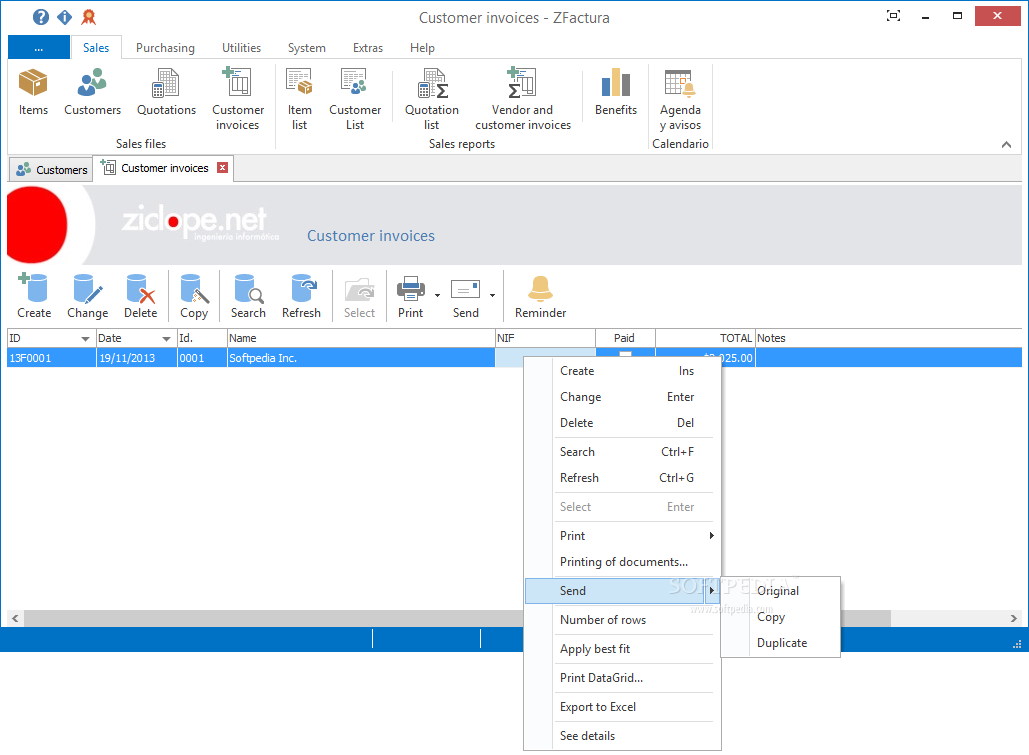Choose Apply best fit in context menu
The image size is (1029, 755).
point(622,649)
